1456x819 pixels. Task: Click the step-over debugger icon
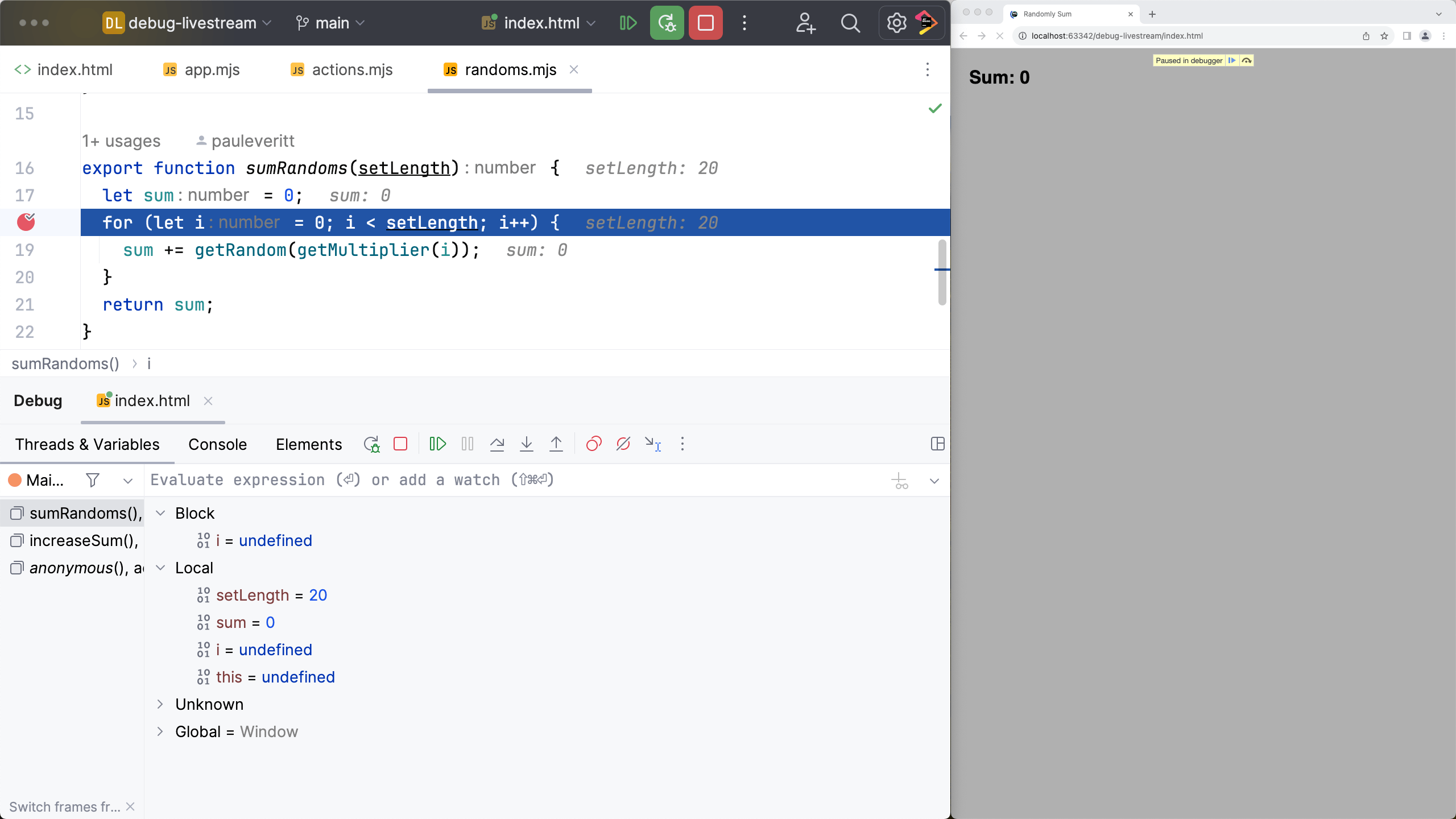(497, 444)
